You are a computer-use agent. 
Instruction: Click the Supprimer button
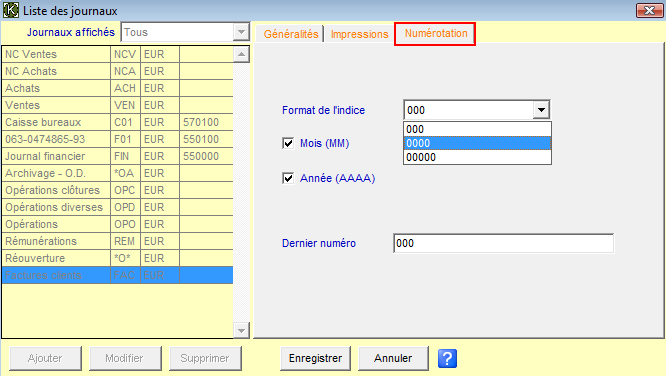205,358
